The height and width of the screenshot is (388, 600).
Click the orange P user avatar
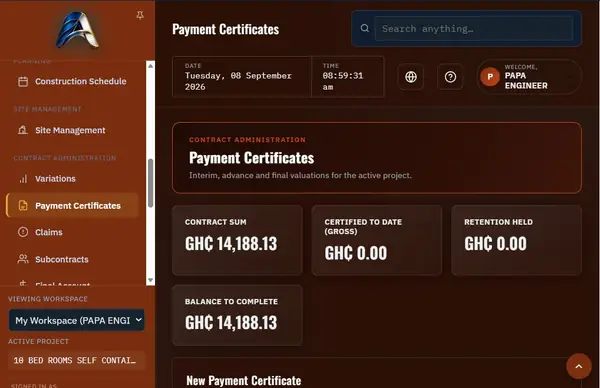(x=490, y=77)
